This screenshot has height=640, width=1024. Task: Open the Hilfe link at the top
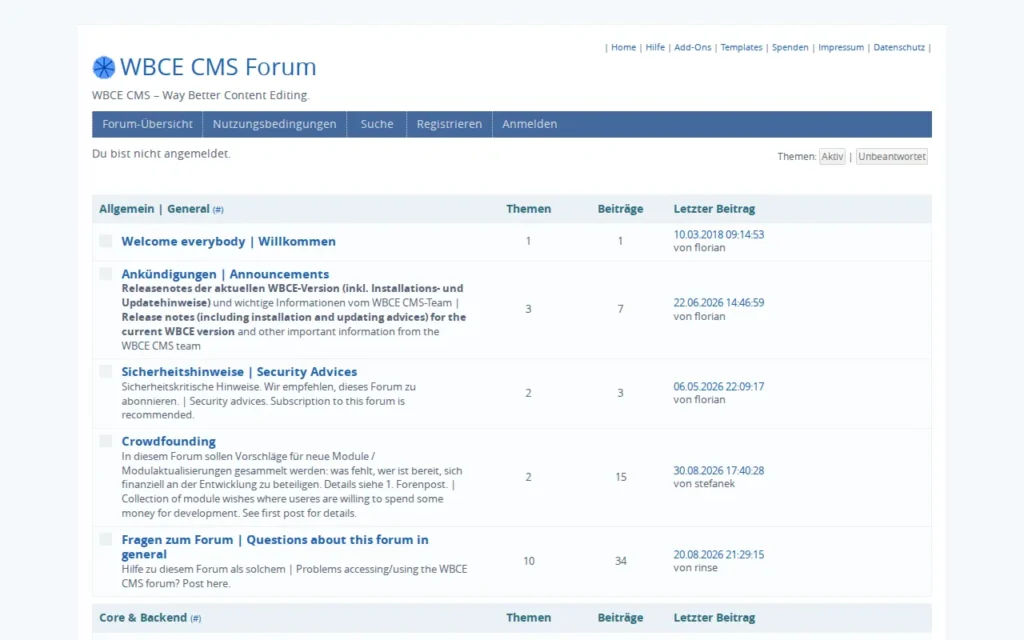pos(655,47)
